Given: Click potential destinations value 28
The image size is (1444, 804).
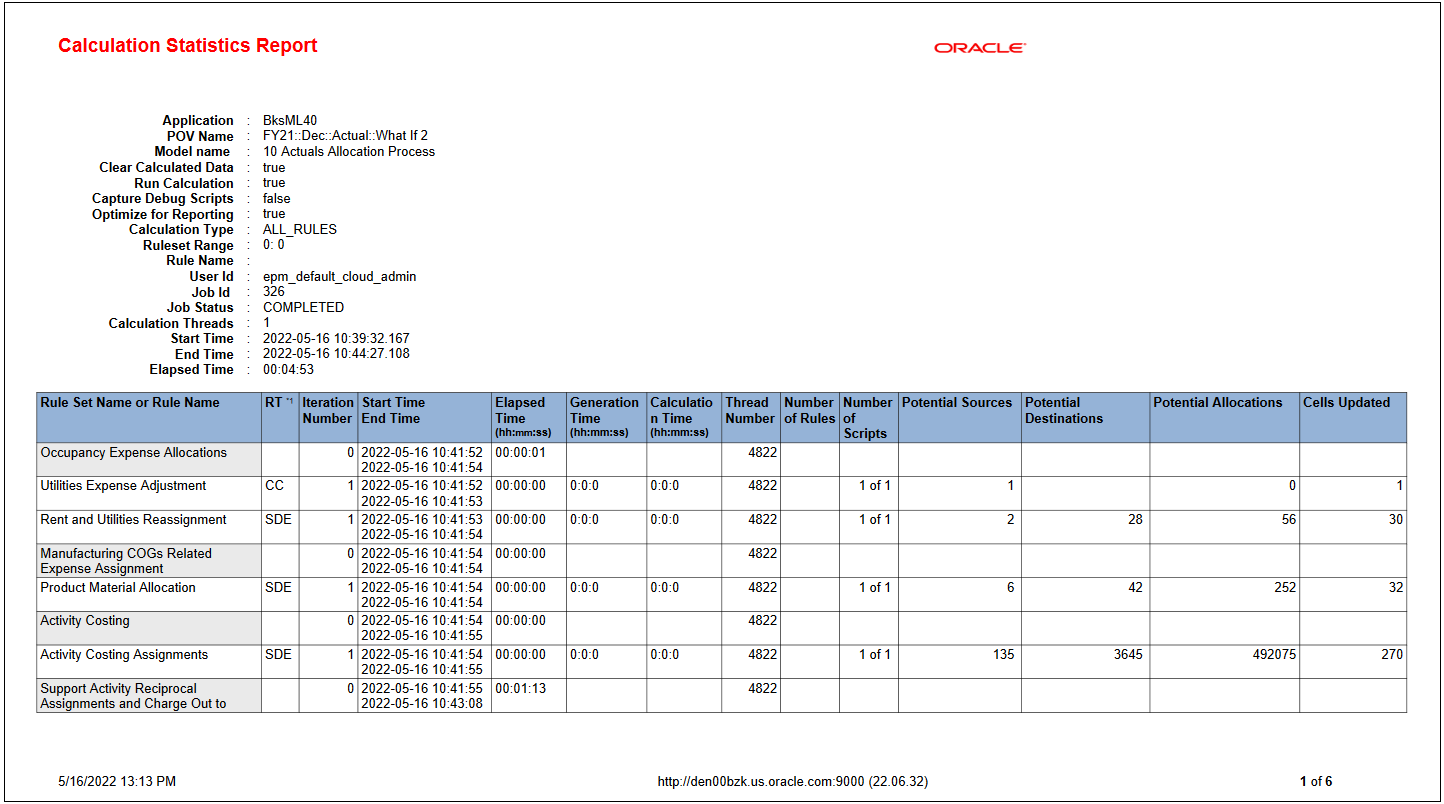Looking at the screenshot, I should point(1135,520).
